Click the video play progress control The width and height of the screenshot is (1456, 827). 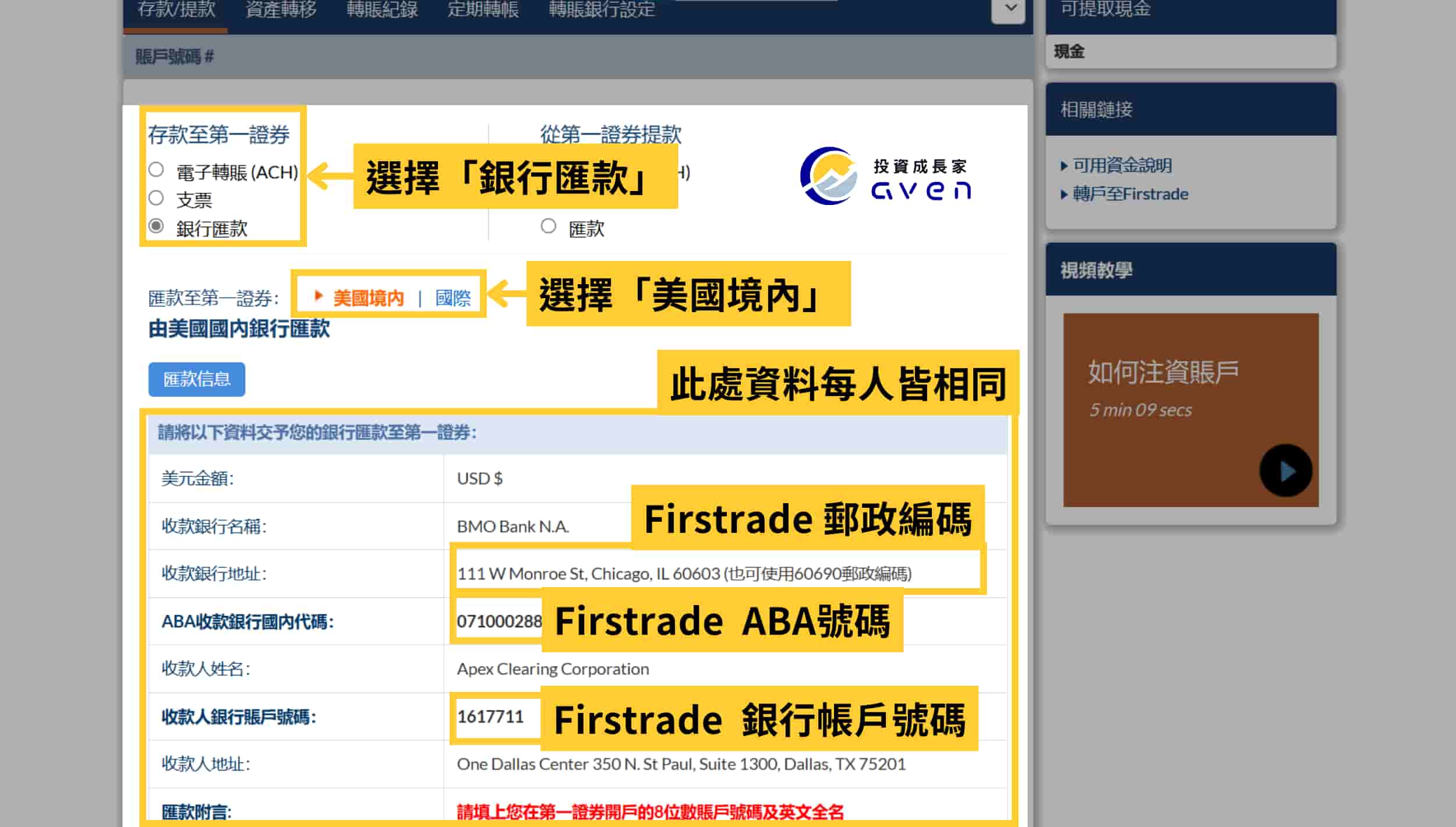point(1284,472)
